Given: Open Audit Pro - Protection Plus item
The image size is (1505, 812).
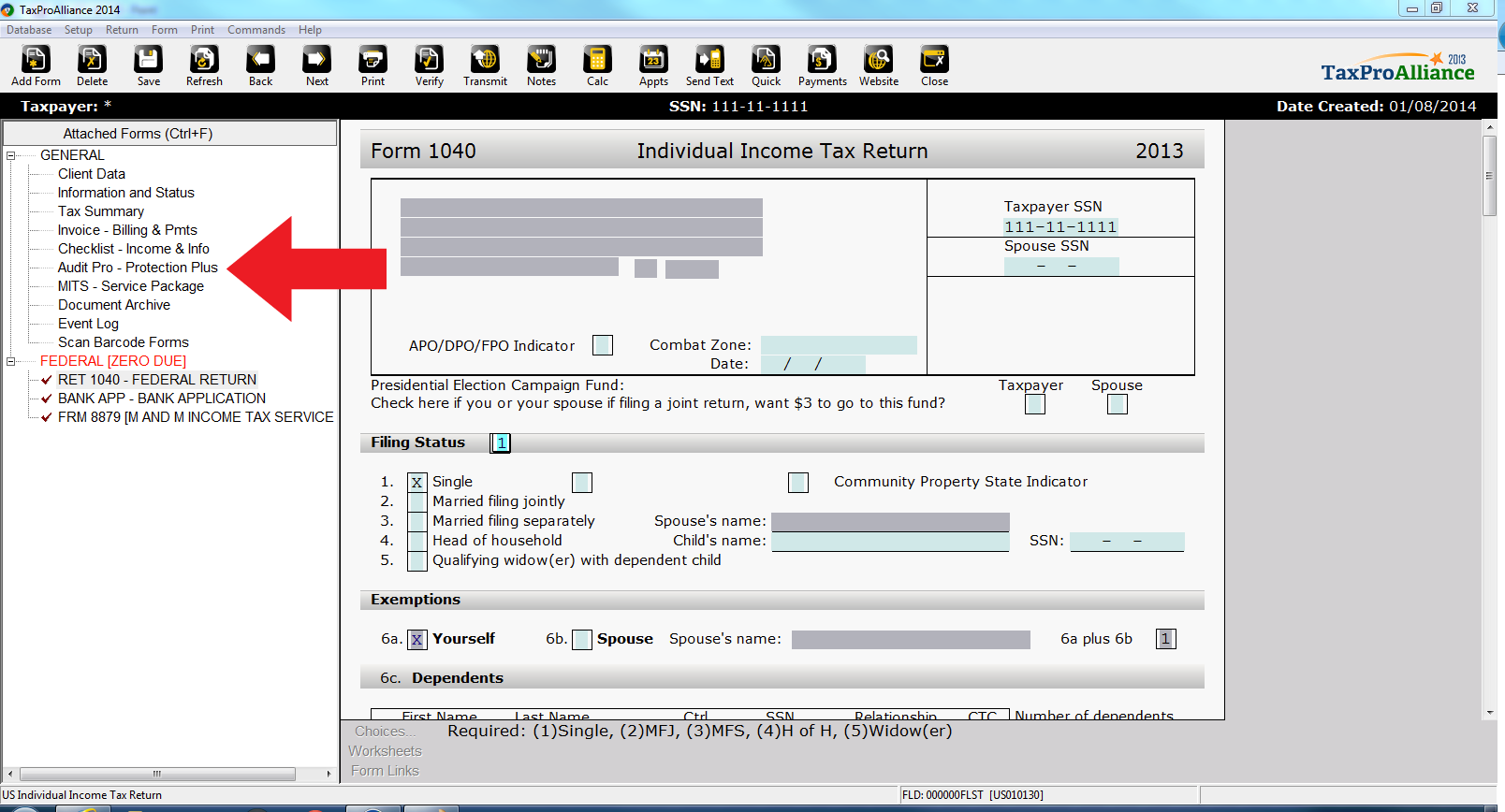Looking at the screenshot, I should point(138,268).
